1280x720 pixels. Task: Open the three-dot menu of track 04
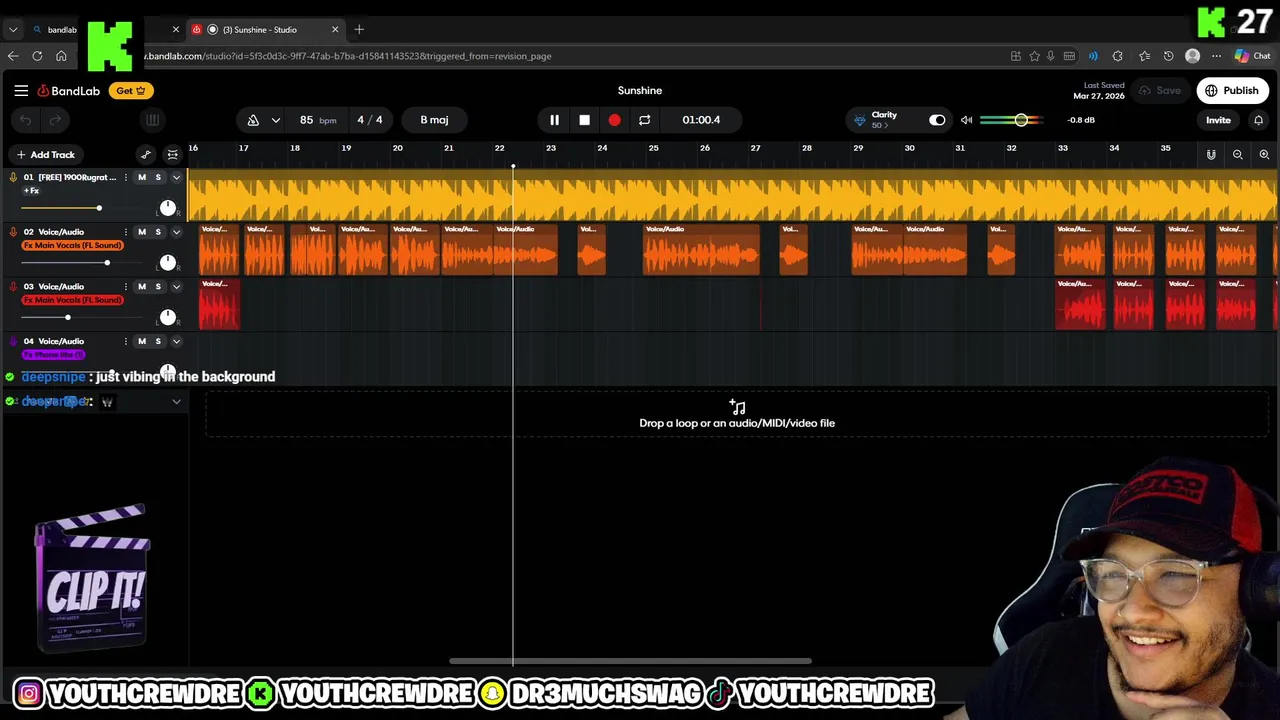[x=125, y=341]
